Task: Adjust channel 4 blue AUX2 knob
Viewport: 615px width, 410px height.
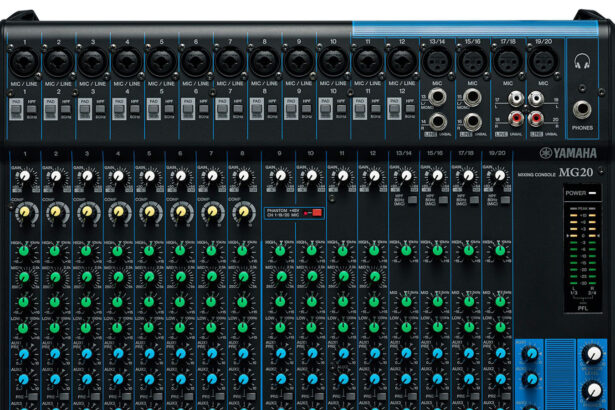Action: point(118,379)
